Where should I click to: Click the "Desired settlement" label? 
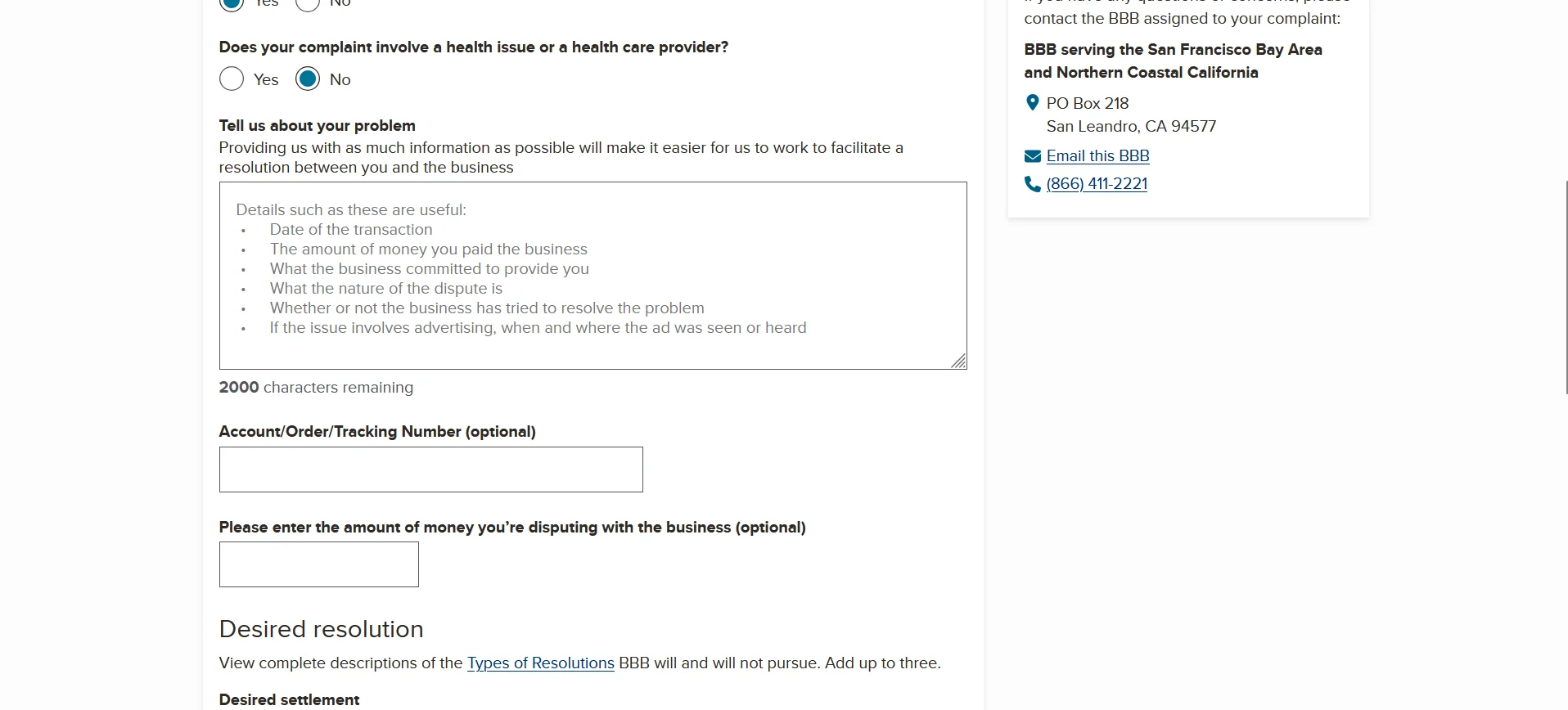[289, 700]
